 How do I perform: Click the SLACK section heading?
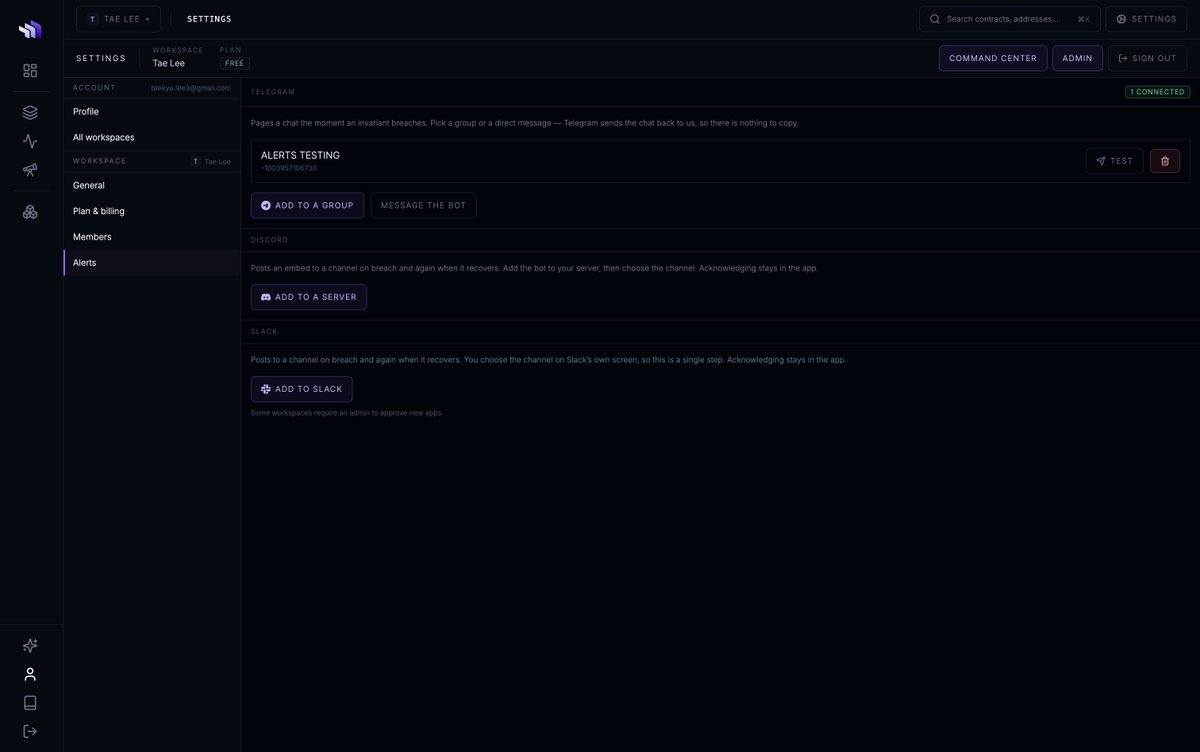(x=264, y=331)
